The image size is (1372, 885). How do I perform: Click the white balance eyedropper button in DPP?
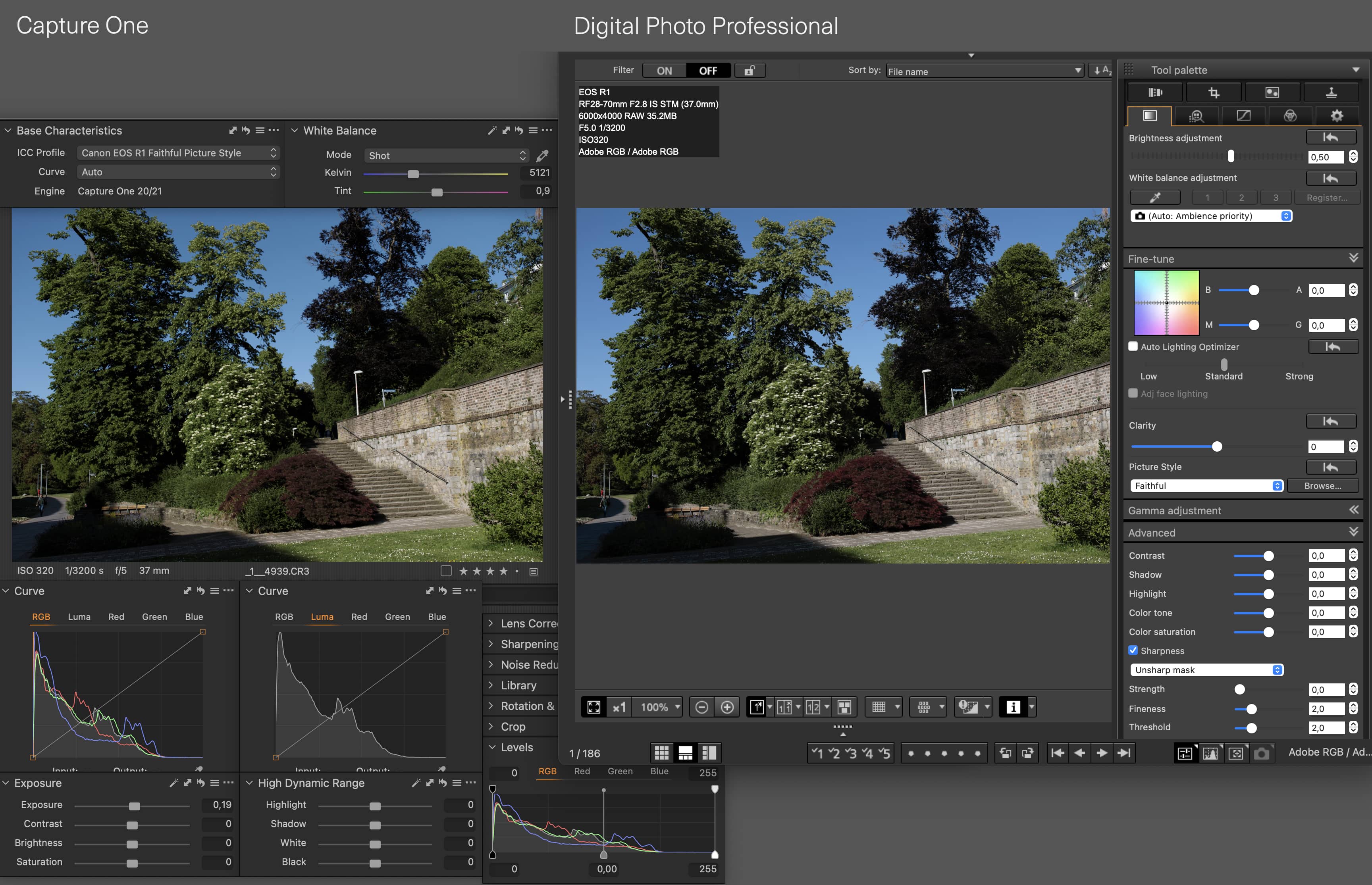1155,197
